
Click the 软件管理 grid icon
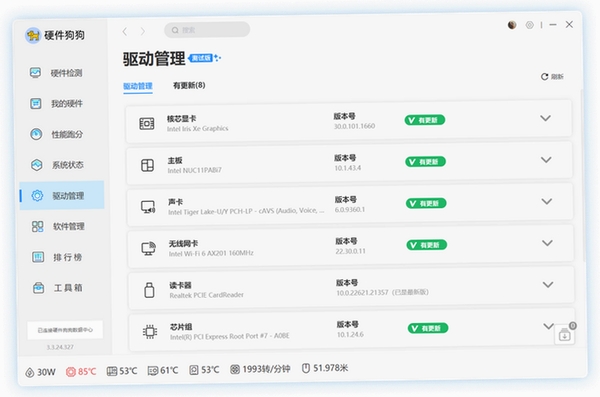[x=38, y=226]
